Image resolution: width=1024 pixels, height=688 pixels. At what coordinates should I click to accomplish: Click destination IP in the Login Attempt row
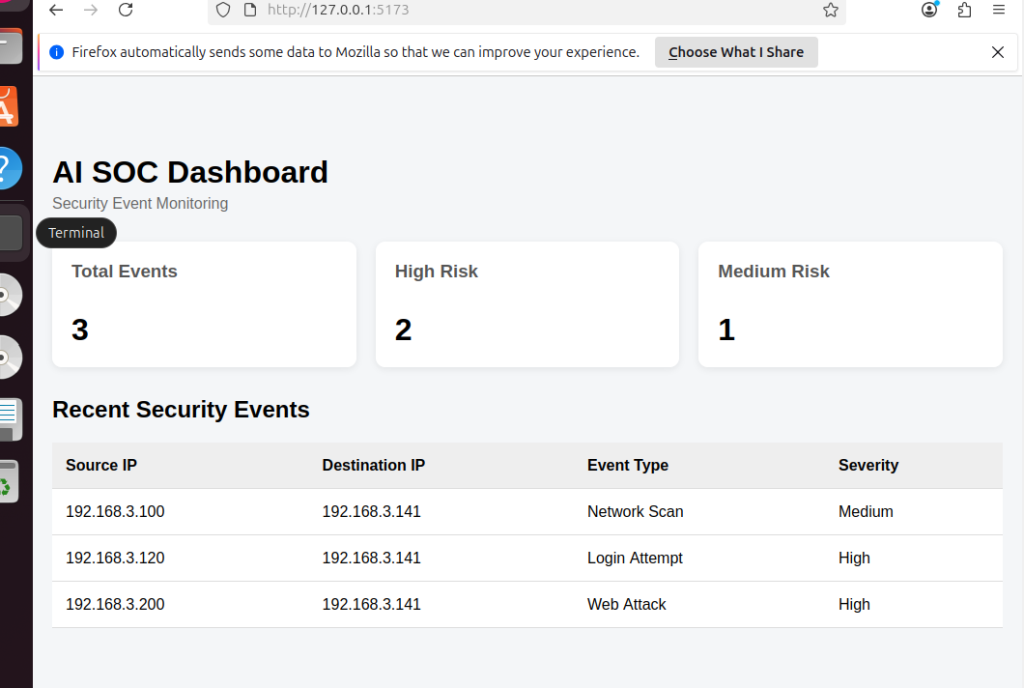coord(372,558)
